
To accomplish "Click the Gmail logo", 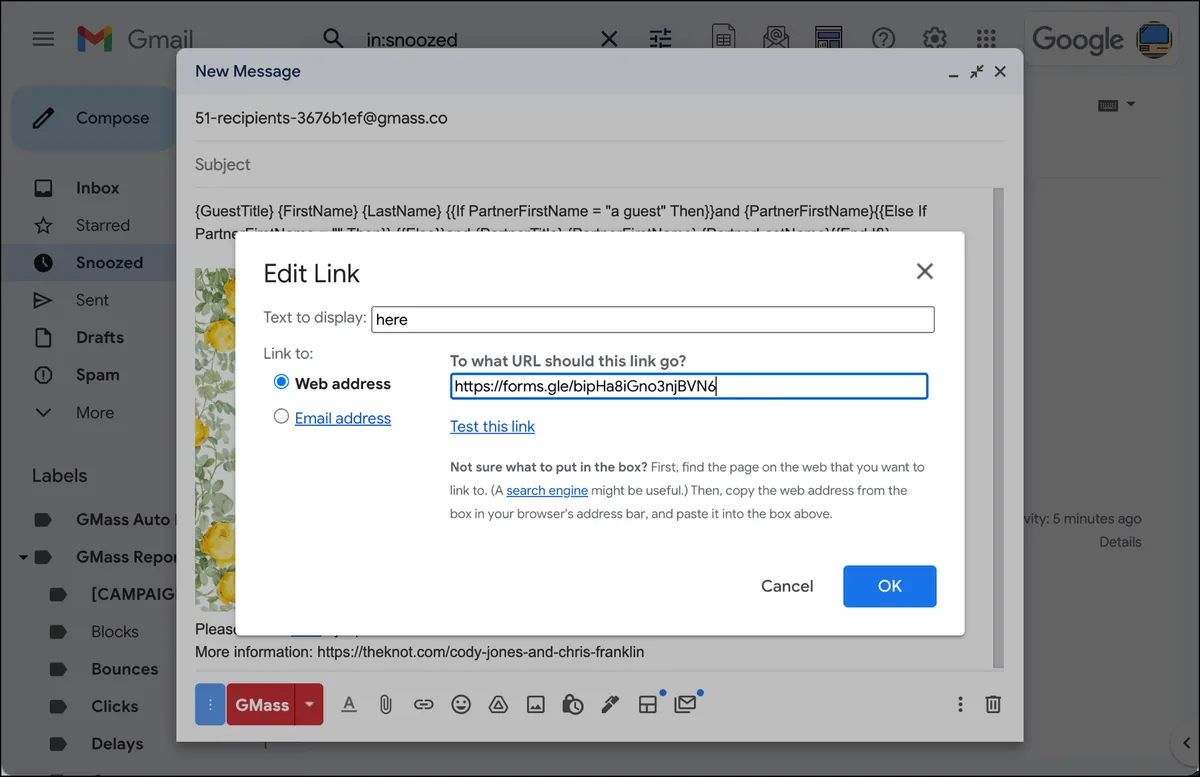I will [x=135, y=39].
